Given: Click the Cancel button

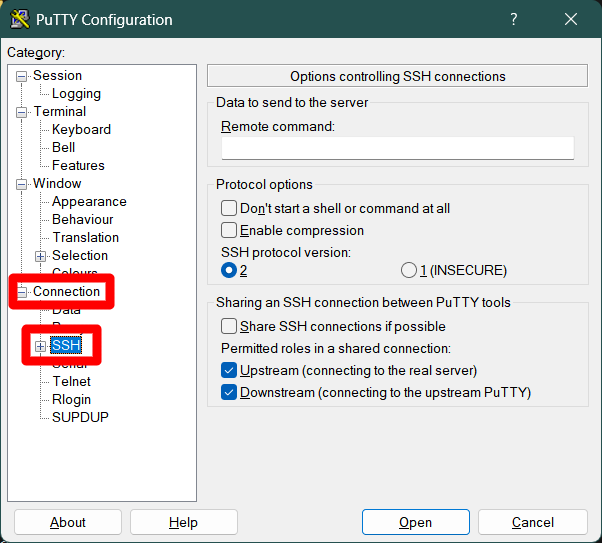Looking at the screenshot, I should (x=533, y=522).
